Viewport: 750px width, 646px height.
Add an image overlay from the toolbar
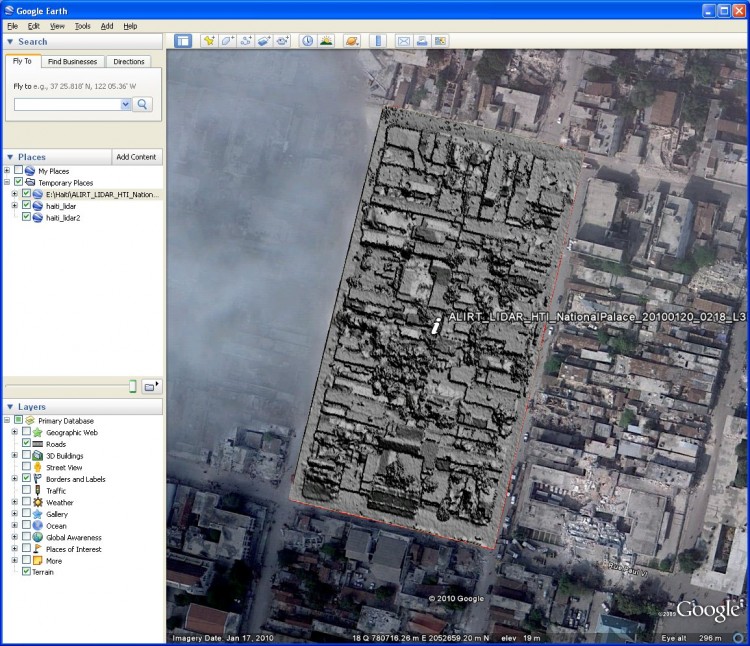tap(264, 41)
